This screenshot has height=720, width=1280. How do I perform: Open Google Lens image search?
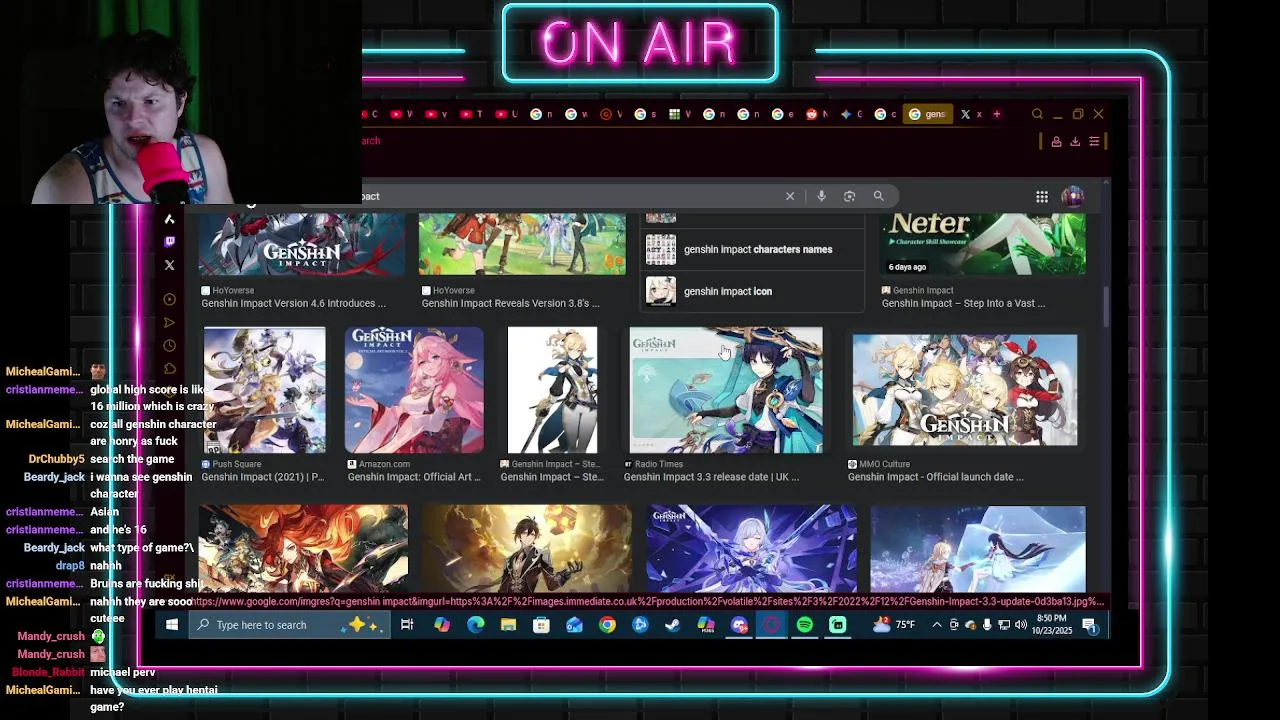(849, 196)
